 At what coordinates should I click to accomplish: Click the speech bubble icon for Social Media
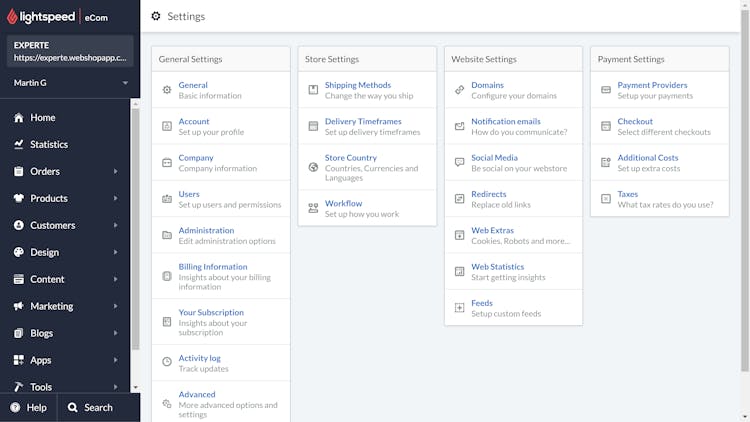459,162
